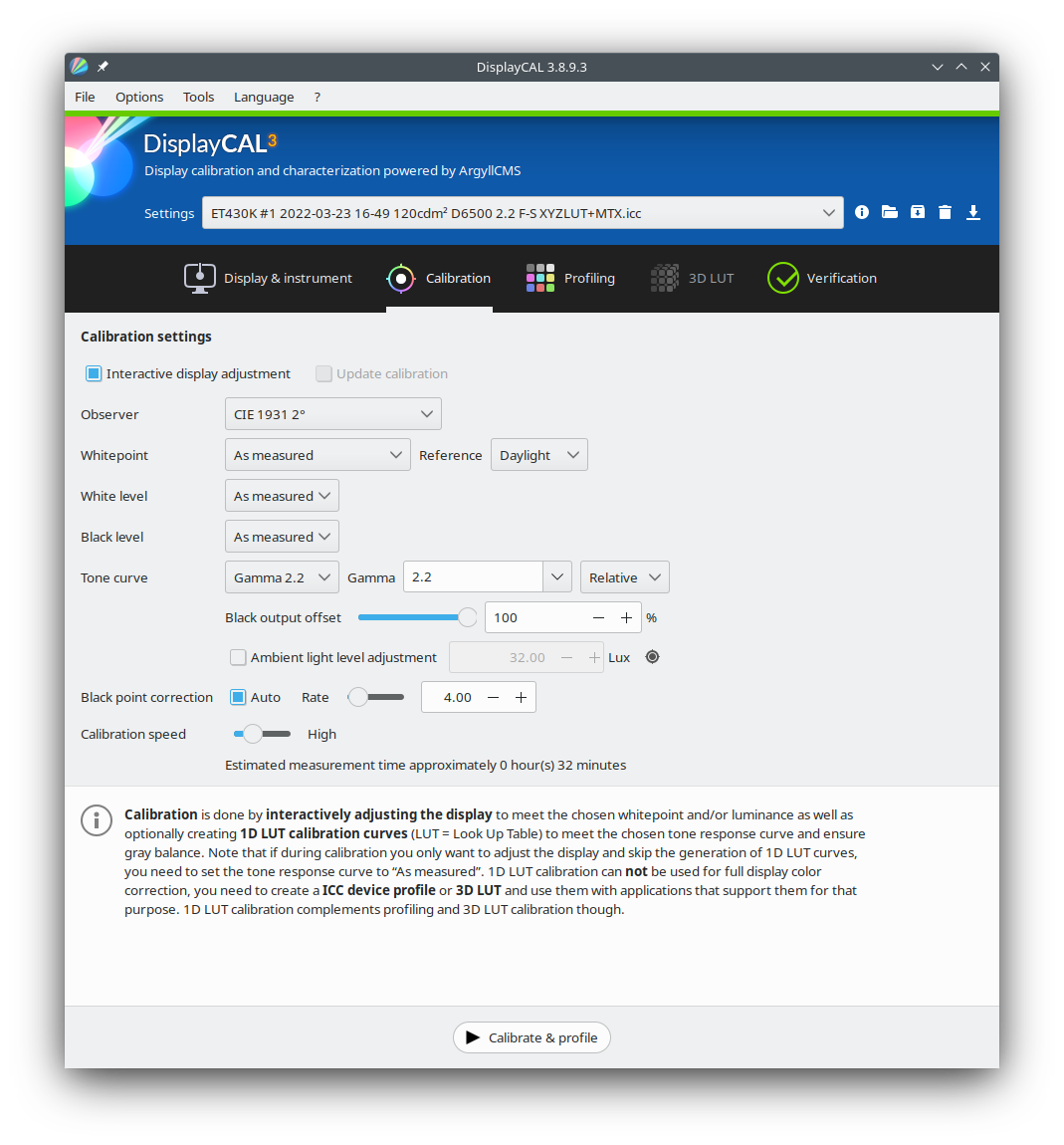
Task: Load a settings file using the folder icon
Action: [889, 212]
